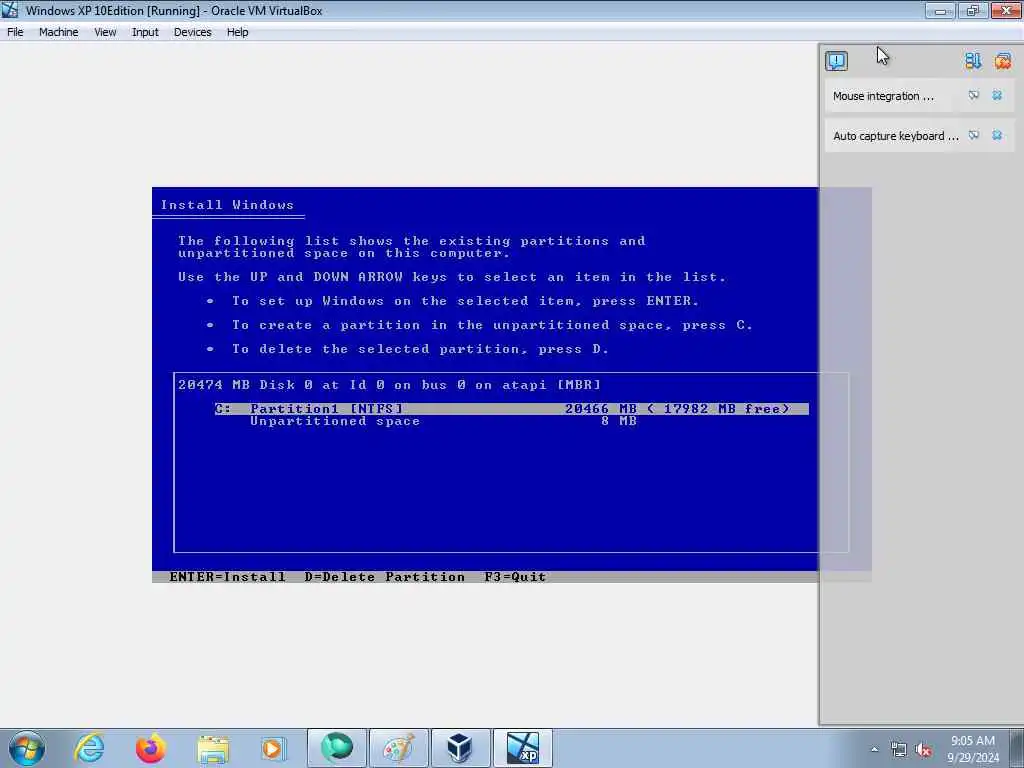The height and width of the screenshot is (768, 1024).
Task: Dismiss the Auto capture keyboard notification
Action: click(997, 135)
